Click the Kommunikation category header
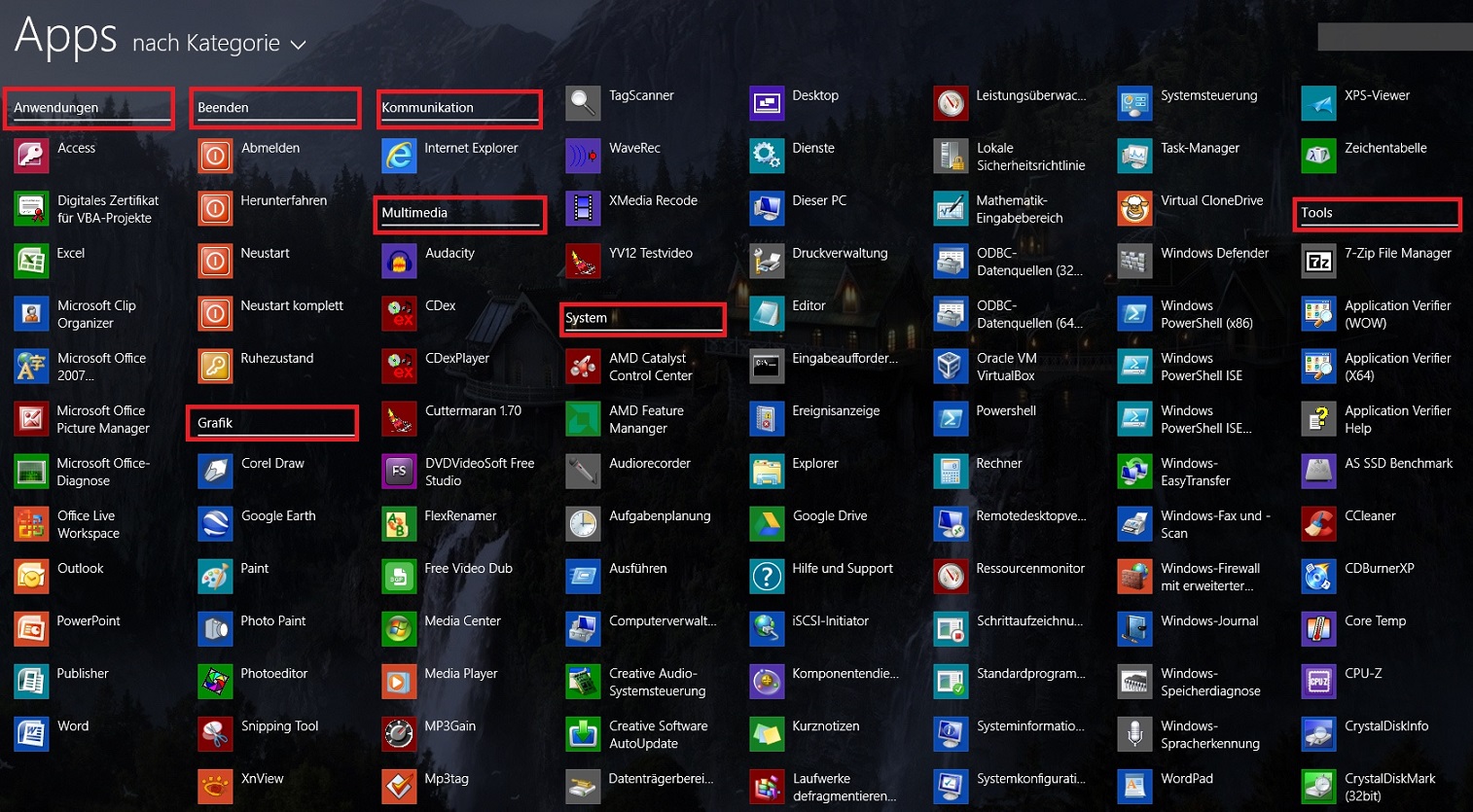 (x=459, y=108)
